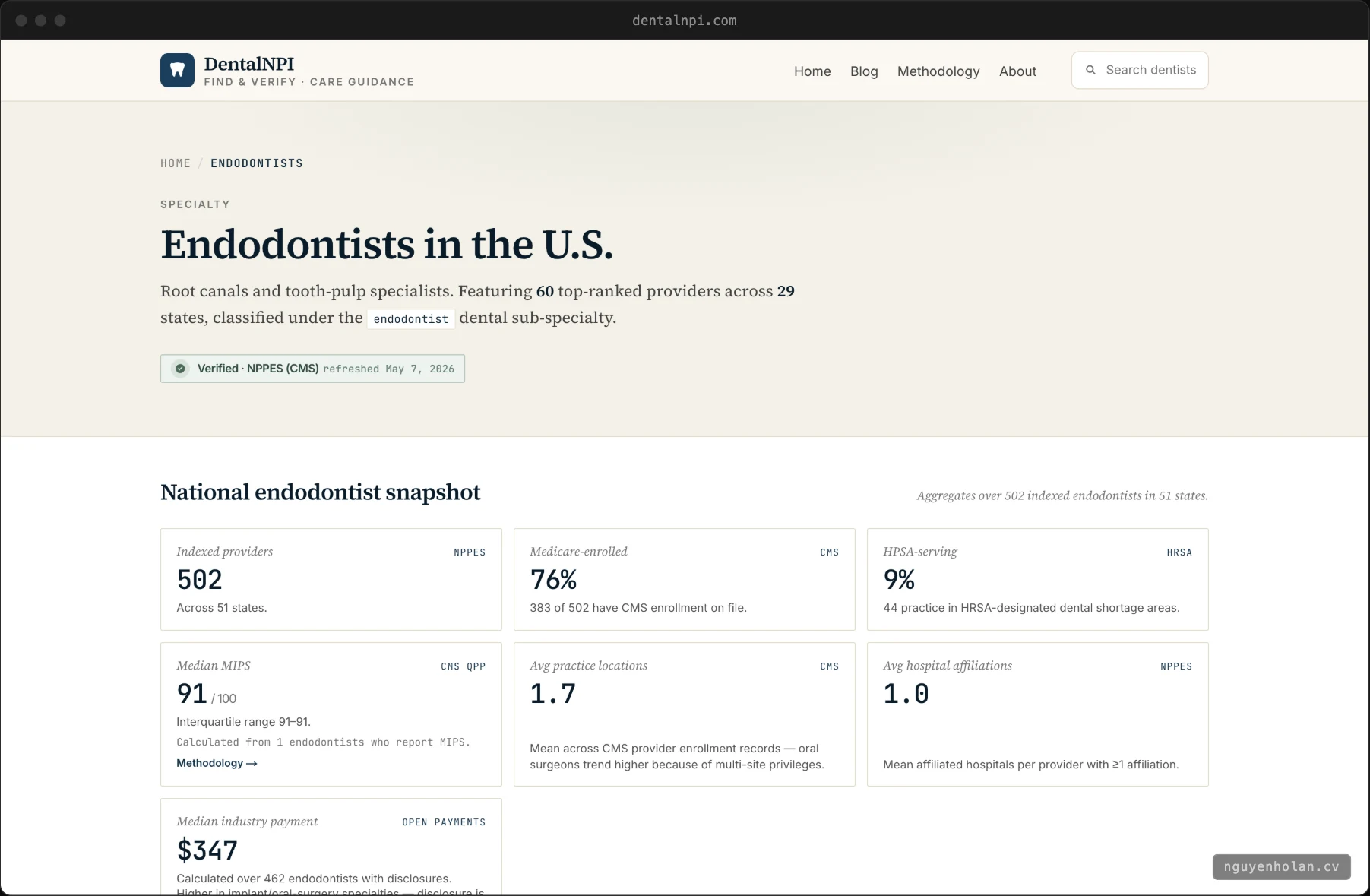The height and width of the screenshot is (896, 1370).
Task: Click the DentalNPI site title
Action: 248,64
